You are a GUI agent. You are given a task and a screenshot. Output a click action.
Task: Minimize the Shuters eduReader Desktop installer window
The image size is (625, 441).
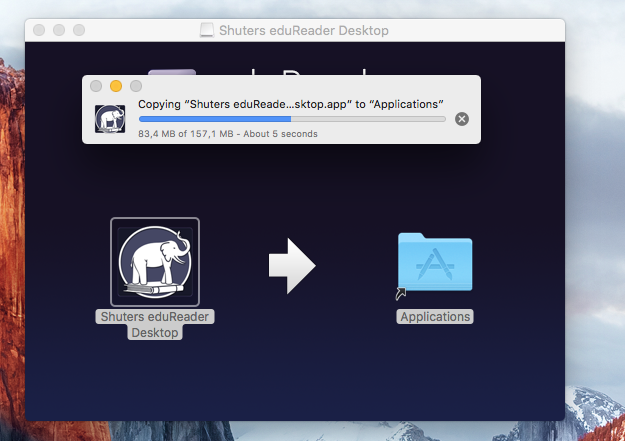[59, 30]
